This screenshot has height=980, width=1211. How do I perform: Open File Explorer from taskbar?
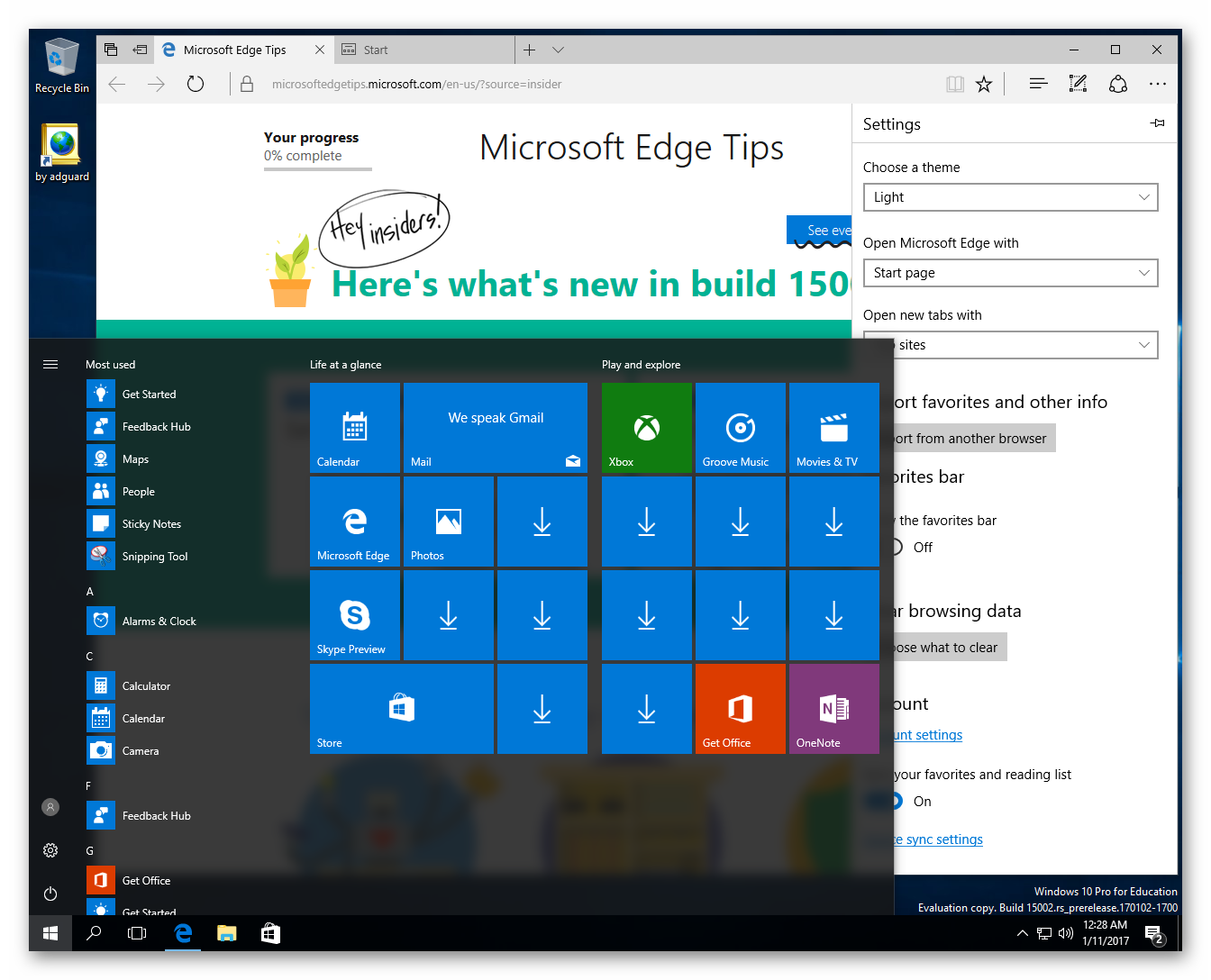[x=226, y=933]
